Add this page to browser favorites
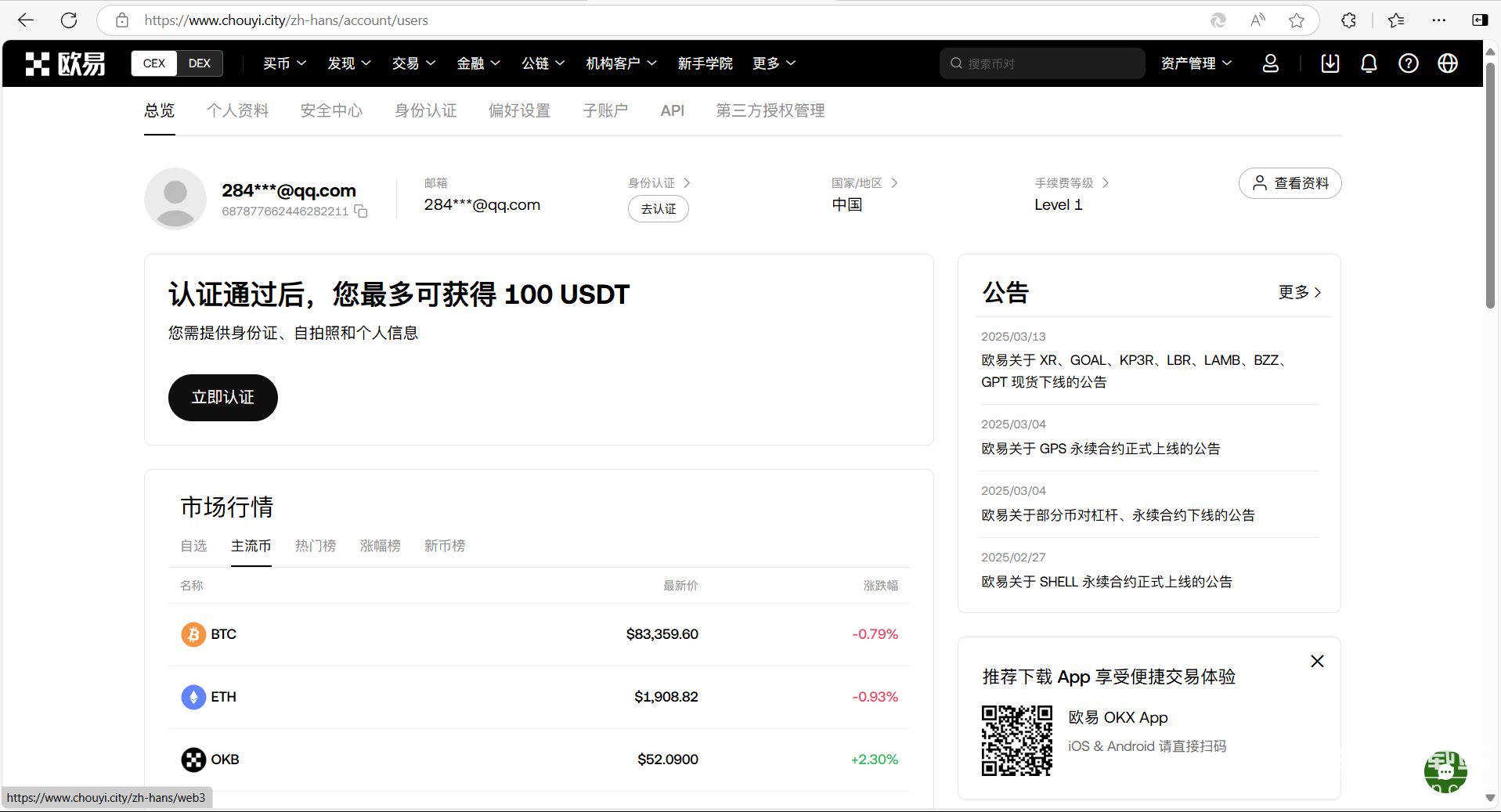Viewport: 1501px width, 812px height. coord(1297,20)
